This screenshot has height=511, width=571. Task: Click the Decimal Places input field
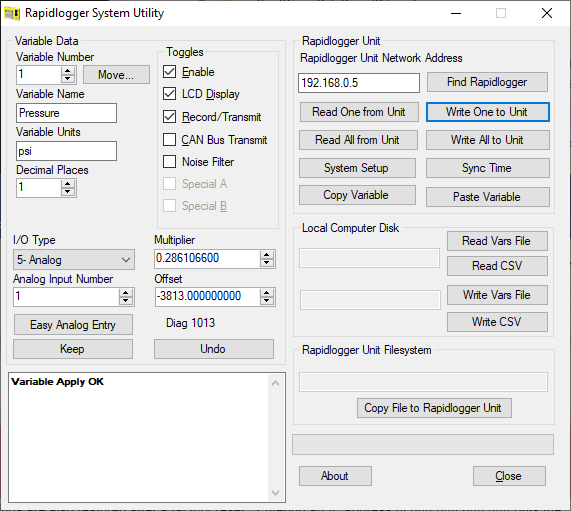39,188
